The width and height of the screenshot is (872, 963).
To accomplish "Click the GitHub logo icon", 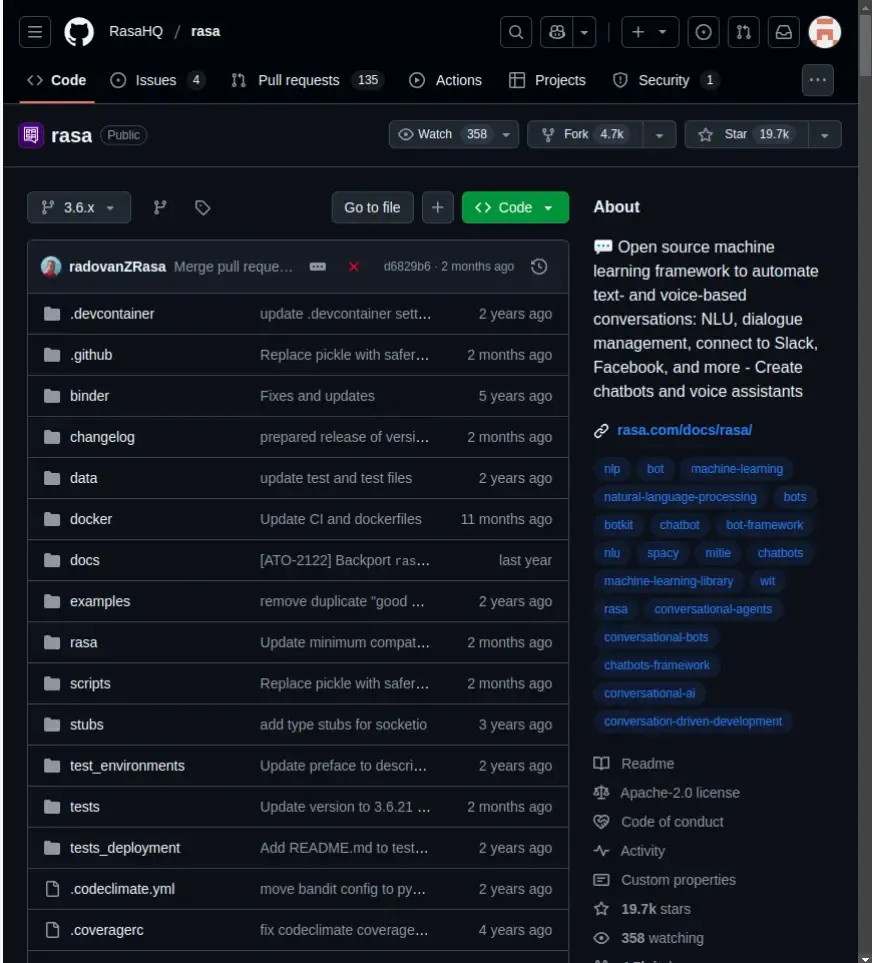I will point(79,32).
